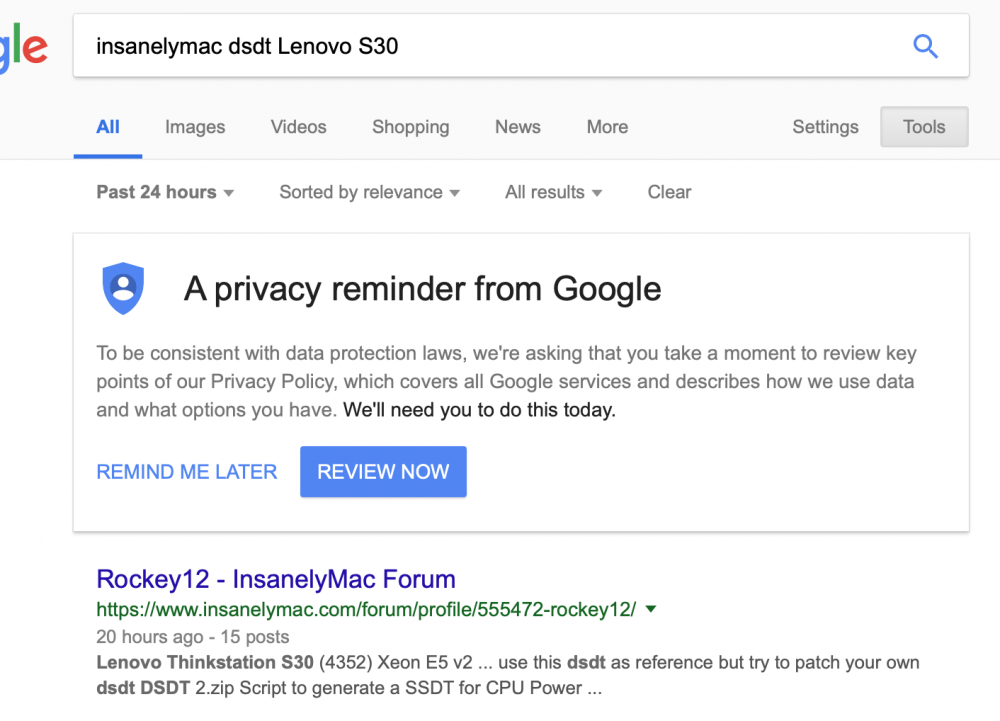The height and width of the screenshot is (721, 1000).
Task: Switch to the All results tab
Action: click(108, 127)
